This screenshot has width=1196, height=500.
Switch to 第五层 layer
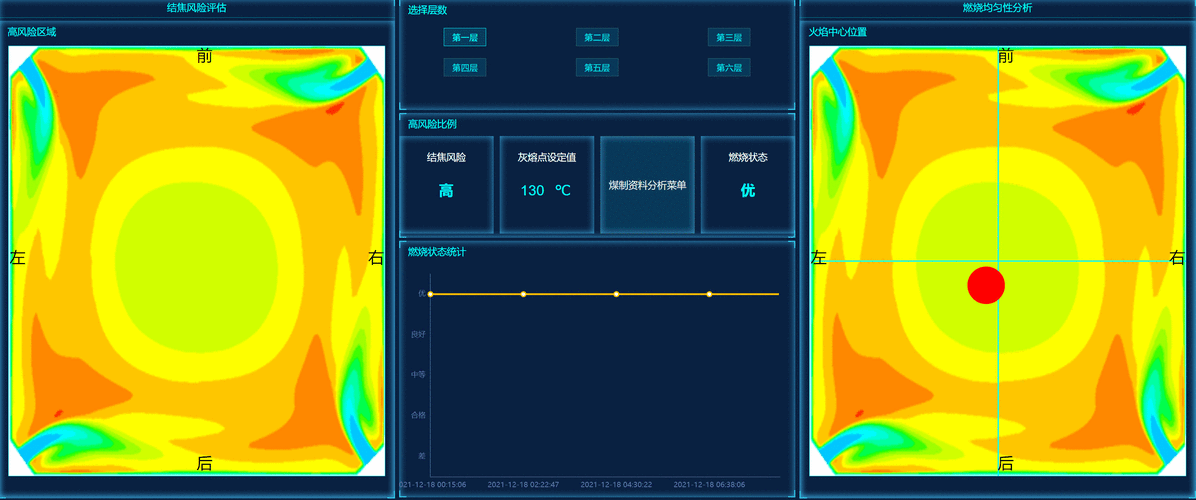click(597, 68)
